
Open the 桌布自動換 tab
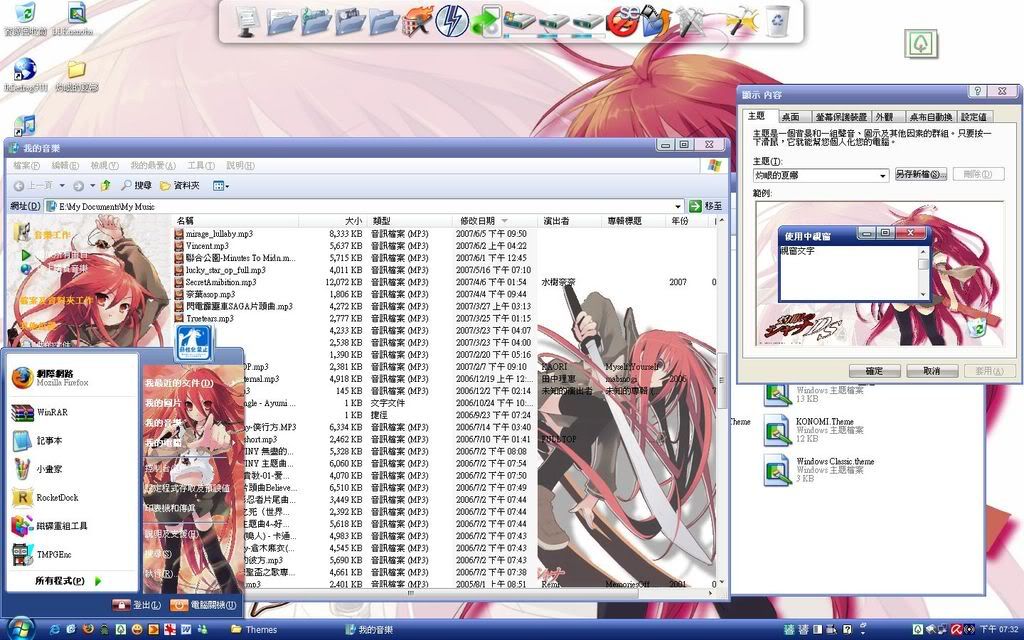[x=931, y=117]
